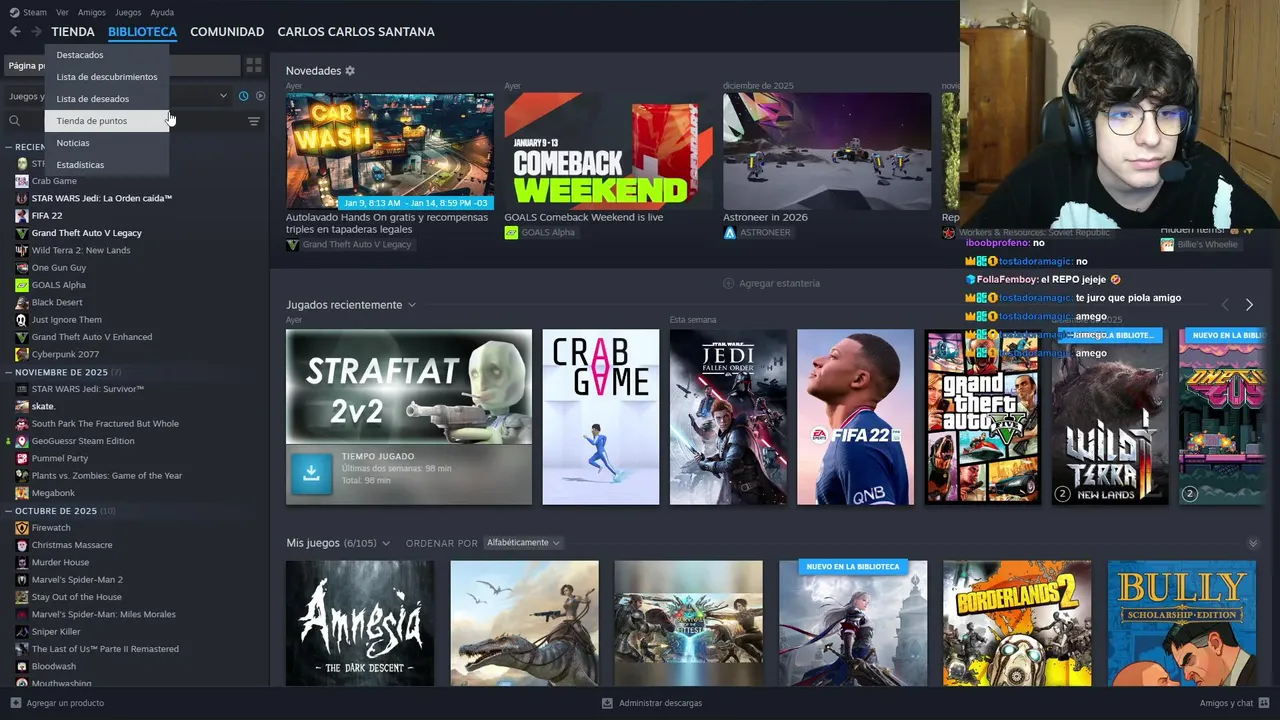Click the back navigation arrow
1280x720 pixels.
coord(15,32)
